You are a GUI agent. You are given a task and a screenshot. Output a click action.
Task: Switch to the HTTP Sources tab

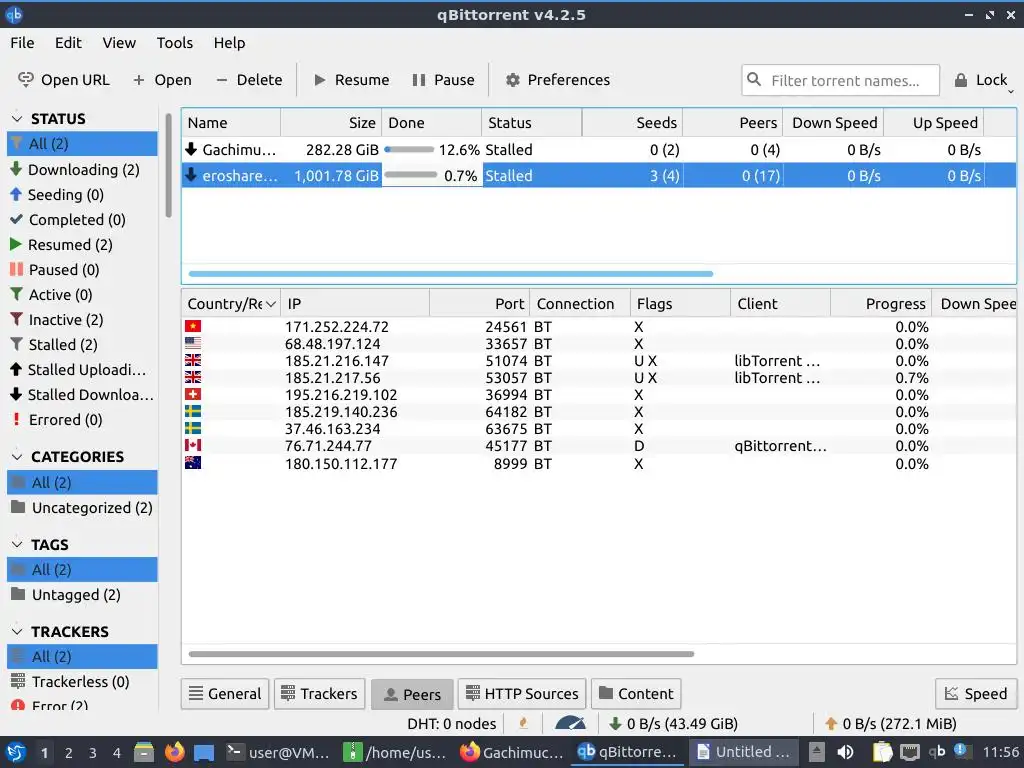tap(522, 694)
